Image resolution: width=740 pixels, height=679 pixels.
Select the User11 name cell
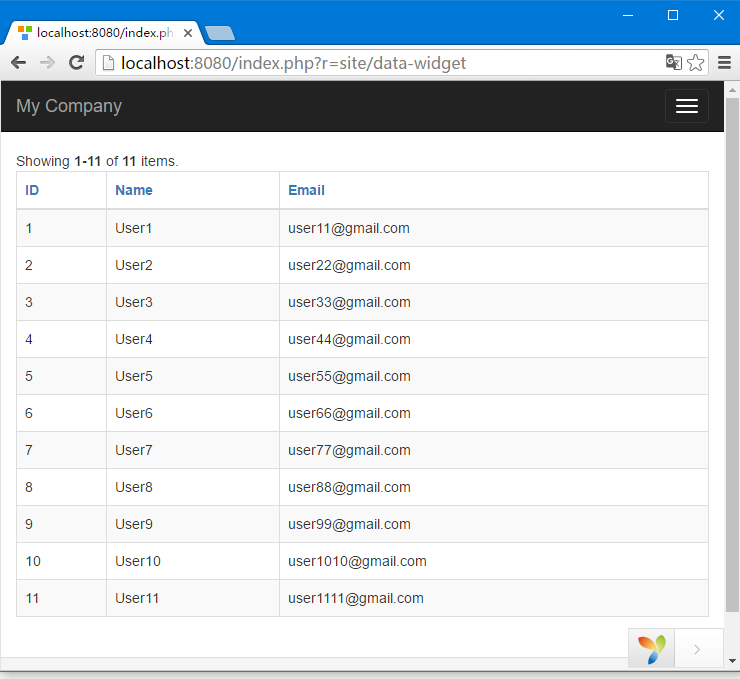tap(193, 598)
